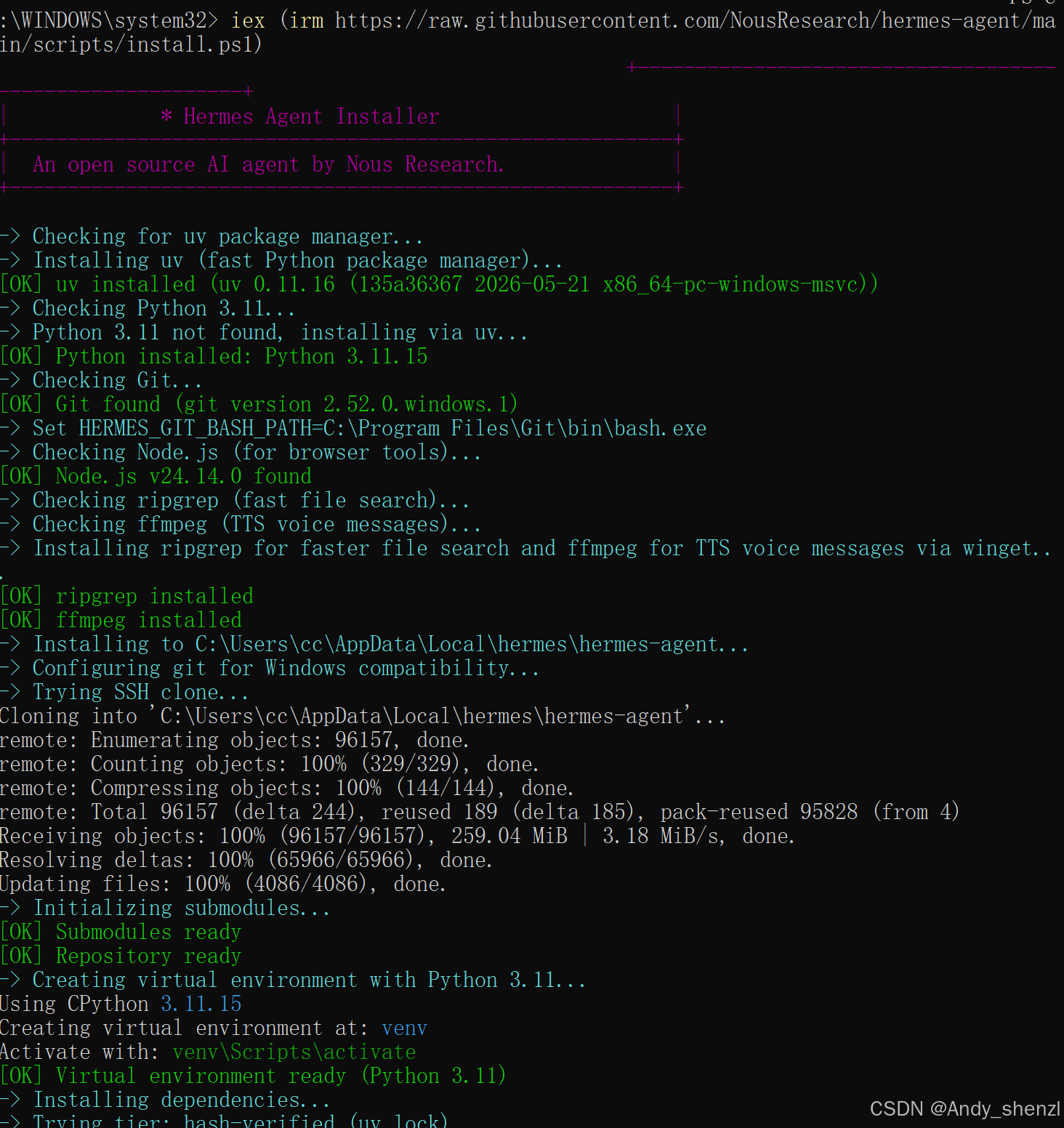Click 'Checking Python 3.11...' line

point(148,308)
